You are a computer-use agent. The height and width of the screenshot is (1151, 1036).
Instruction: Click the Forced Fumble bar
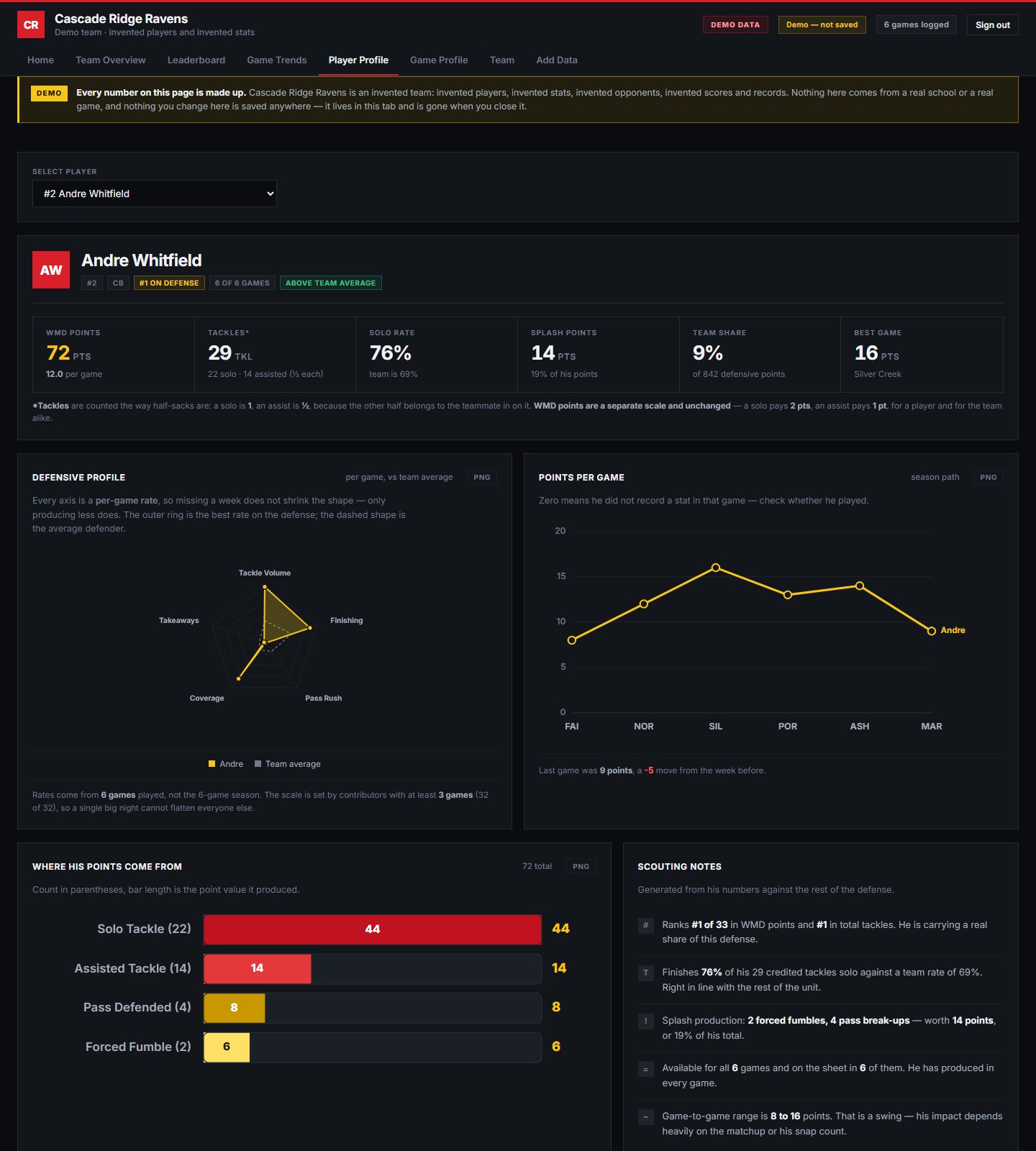tap(227, 1047)
